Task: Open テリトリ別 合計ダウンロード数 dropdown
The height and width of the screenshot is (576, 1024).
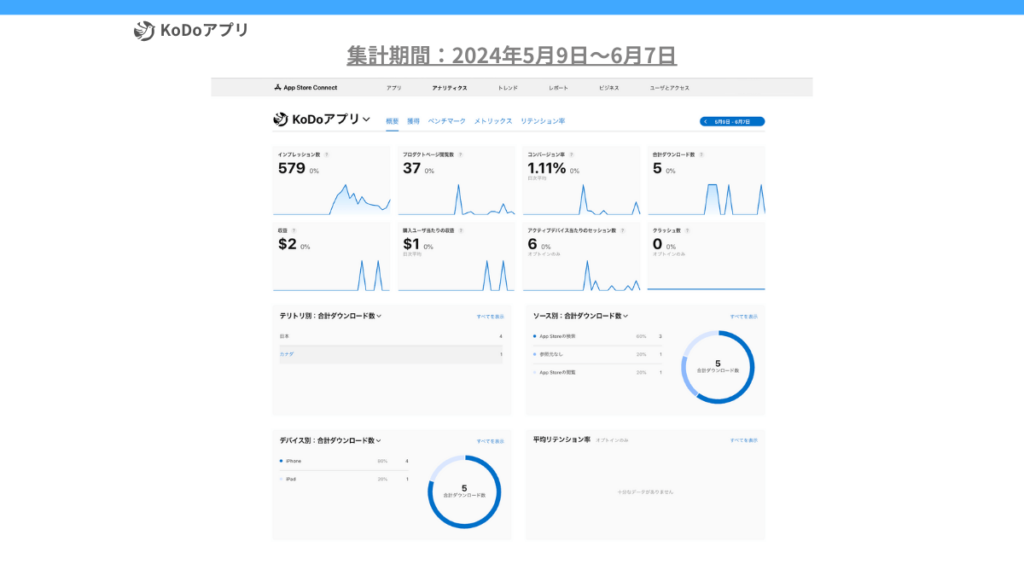Action: point(379,316)
